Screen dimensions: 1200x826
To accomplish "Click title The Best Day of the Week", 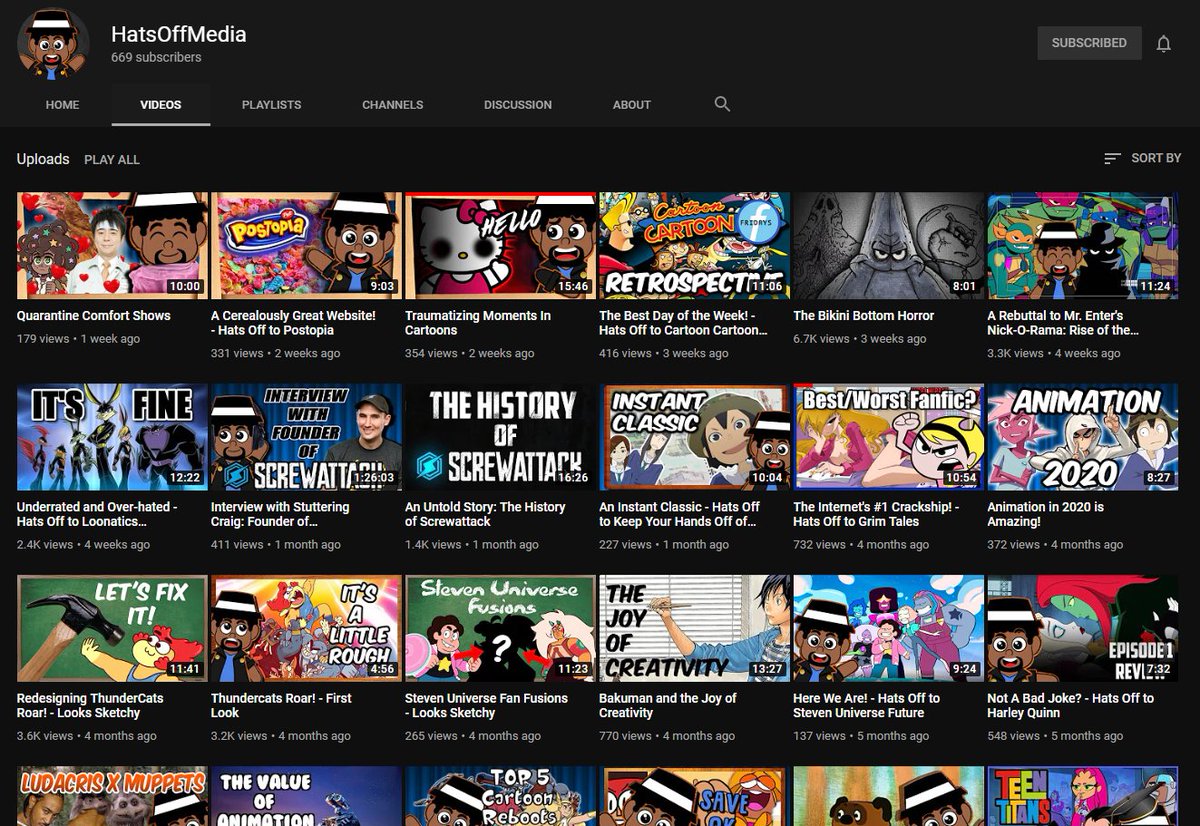I will [x=684, y=323].
